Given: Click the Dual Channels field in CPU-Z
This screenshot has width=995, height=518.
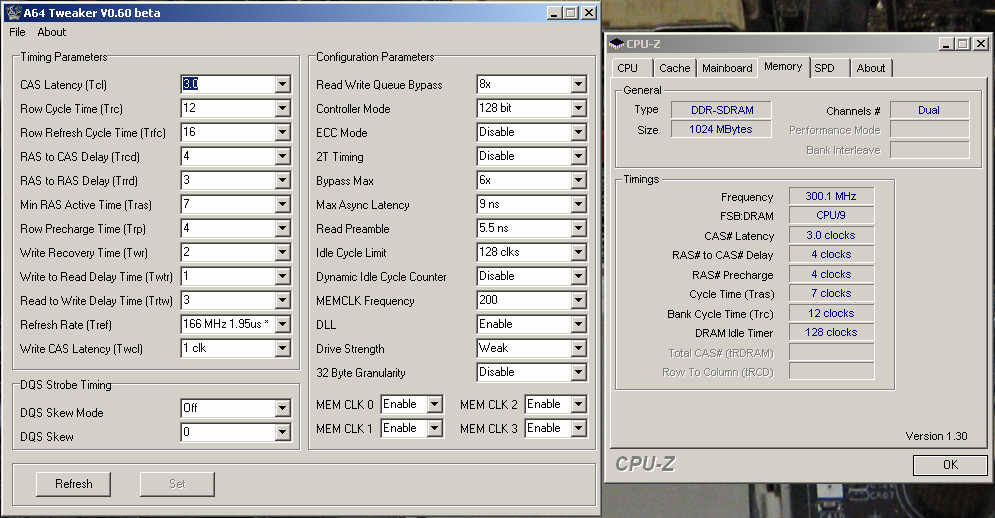Looking at the screenshot, I should pos(930,110).
